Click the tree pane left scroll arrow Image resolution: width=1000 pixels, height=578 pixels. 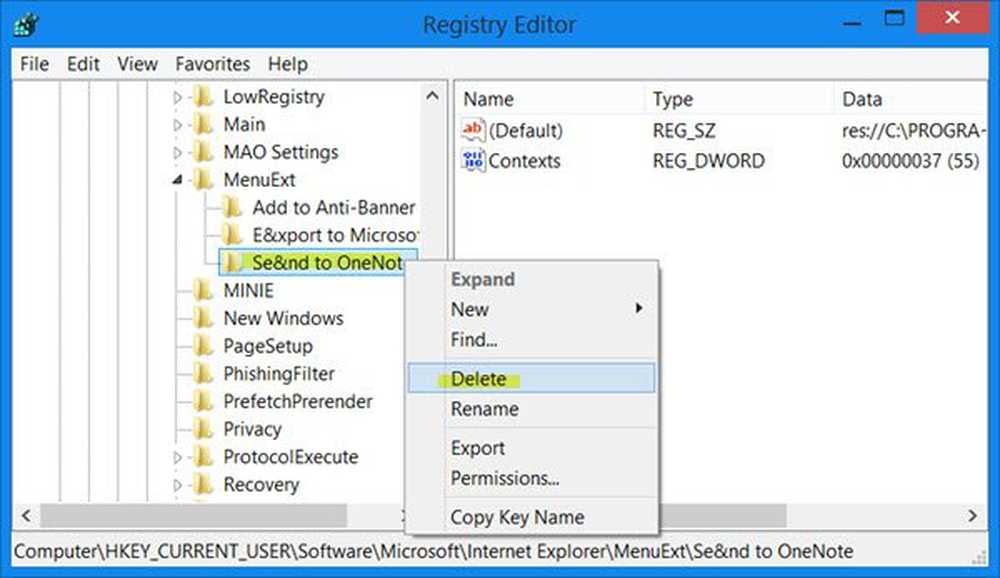(26, 515)
